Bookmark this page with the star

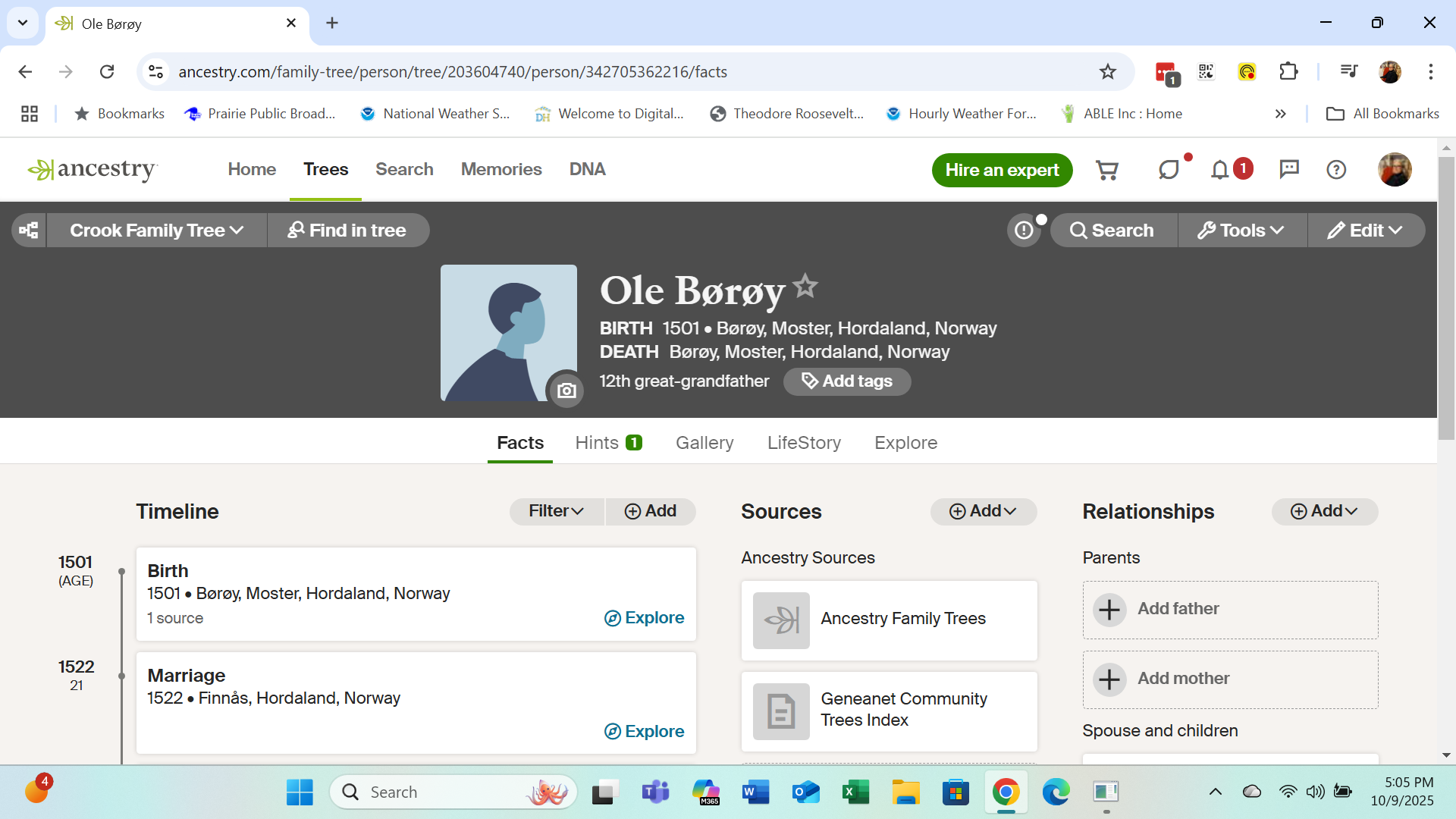click(1108, 71)
